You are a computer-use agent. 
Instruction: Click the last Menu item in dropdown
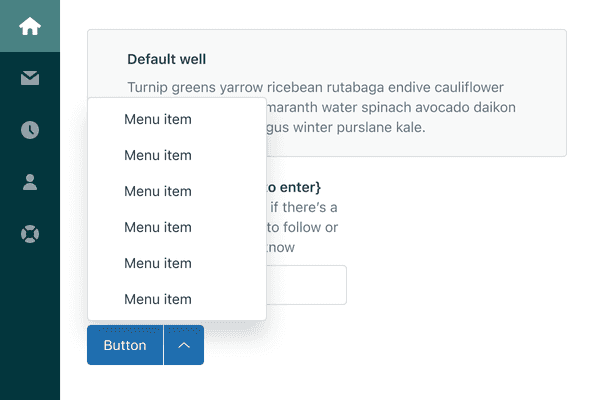point(158,299)
